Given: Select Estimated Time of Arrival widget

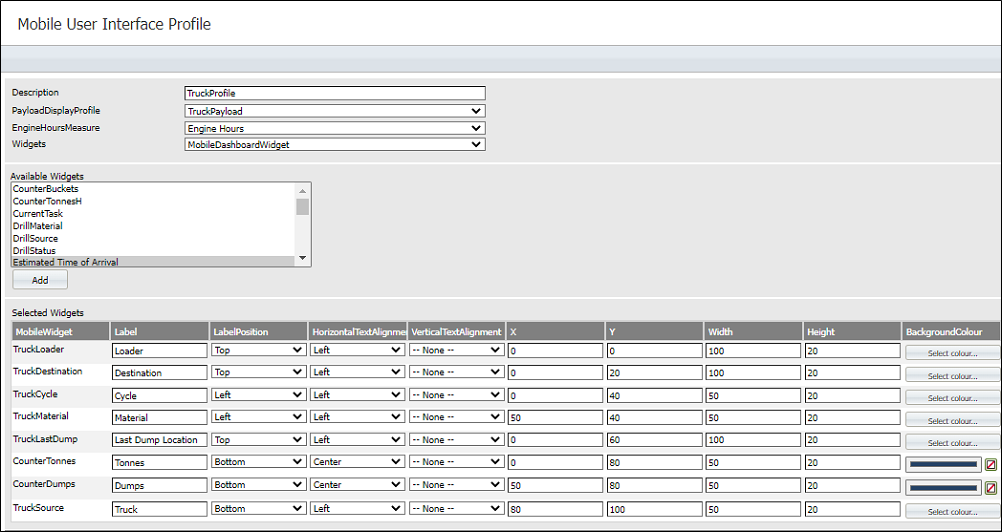Looking at the screenshot, I should (x=153, y=262).
